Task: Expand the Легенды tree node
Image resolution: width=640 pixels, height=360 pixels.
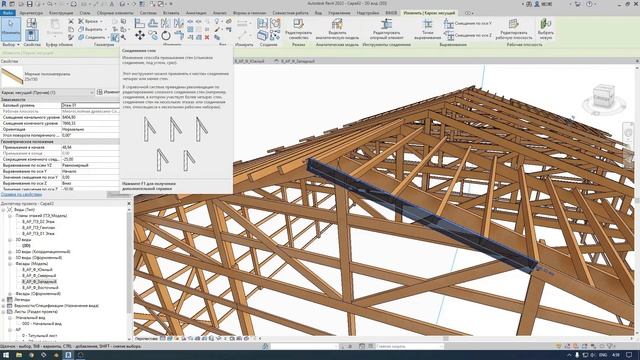Action: (x=4, y=300)
